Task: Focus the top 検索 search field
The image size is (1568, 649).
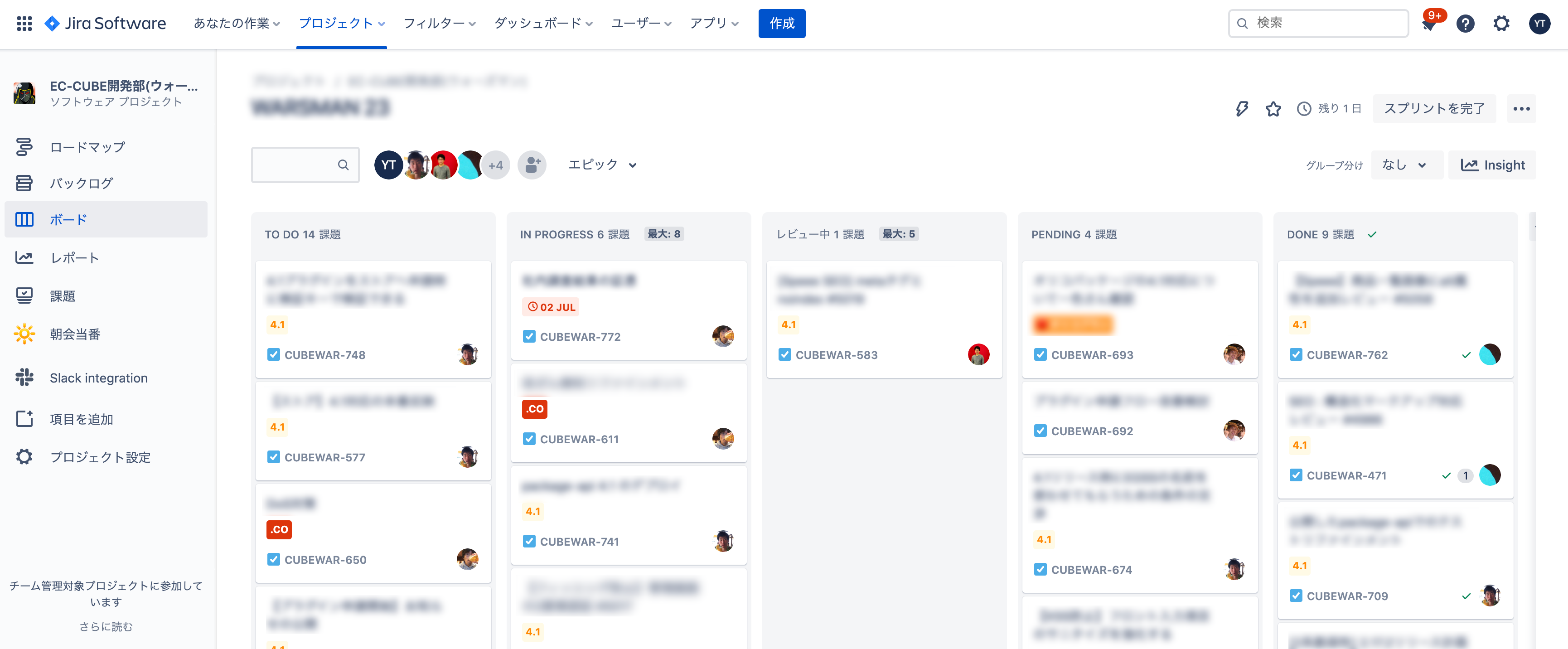Action: pos(1318,24)
